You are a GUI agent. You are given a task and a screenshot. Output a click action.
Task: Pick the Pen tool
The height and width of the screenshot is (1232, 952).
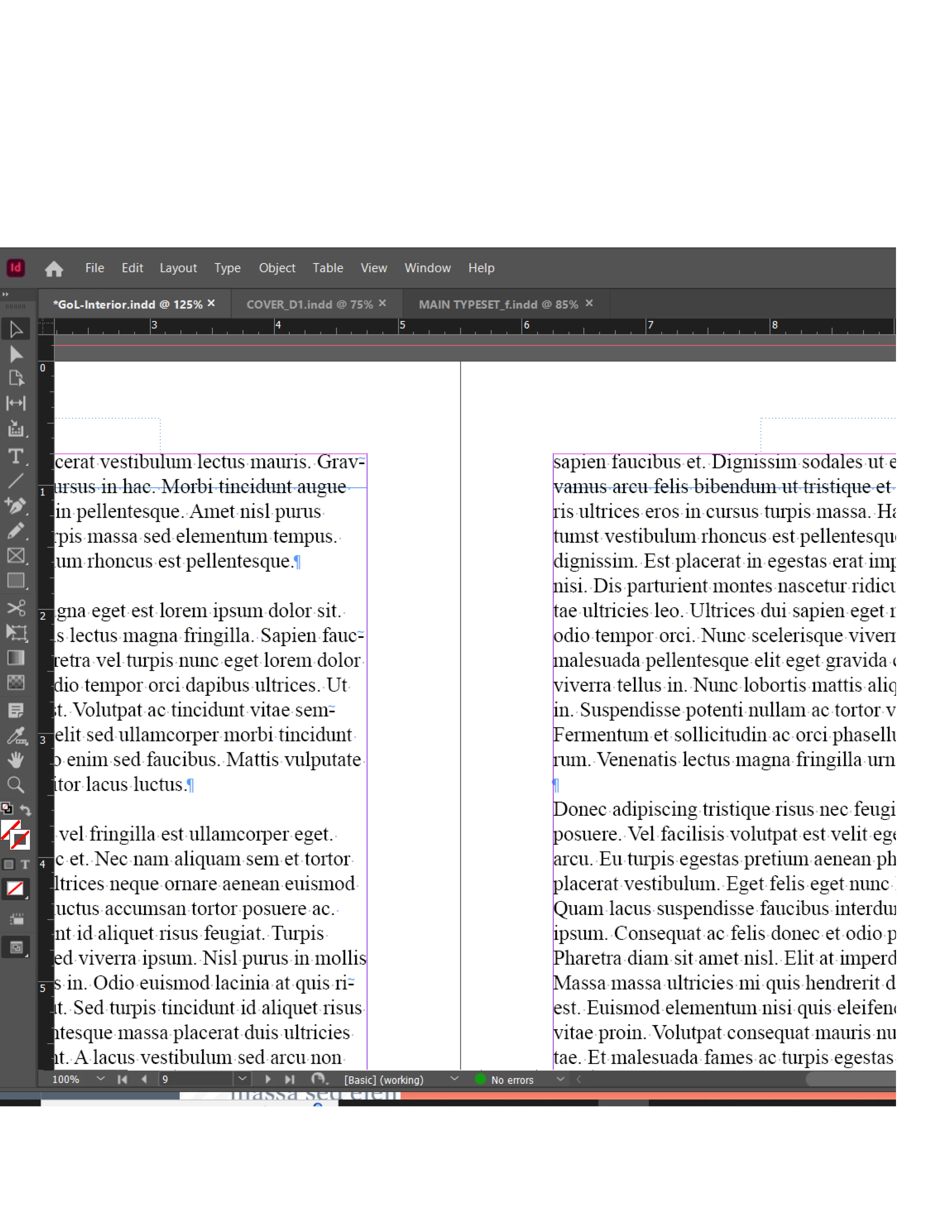click(x=16, y=505)
